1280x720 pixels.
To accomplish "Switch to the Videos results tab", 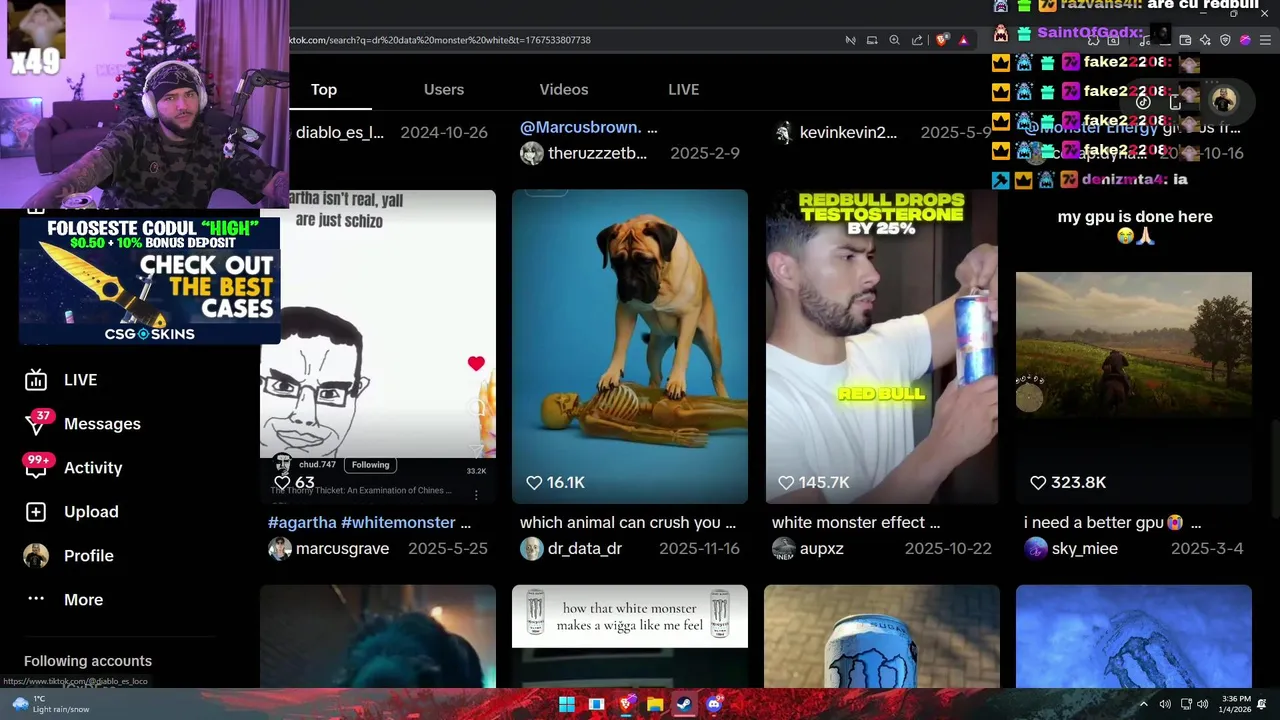I will point(564,89).
